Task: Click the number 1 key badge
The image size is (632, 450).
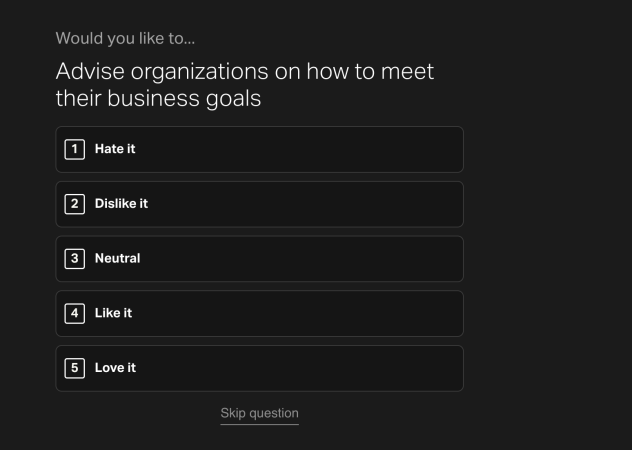Action: [74, 149]
